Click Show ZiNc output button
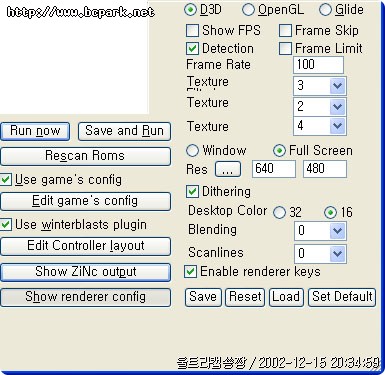 click(x=85, y=272)
